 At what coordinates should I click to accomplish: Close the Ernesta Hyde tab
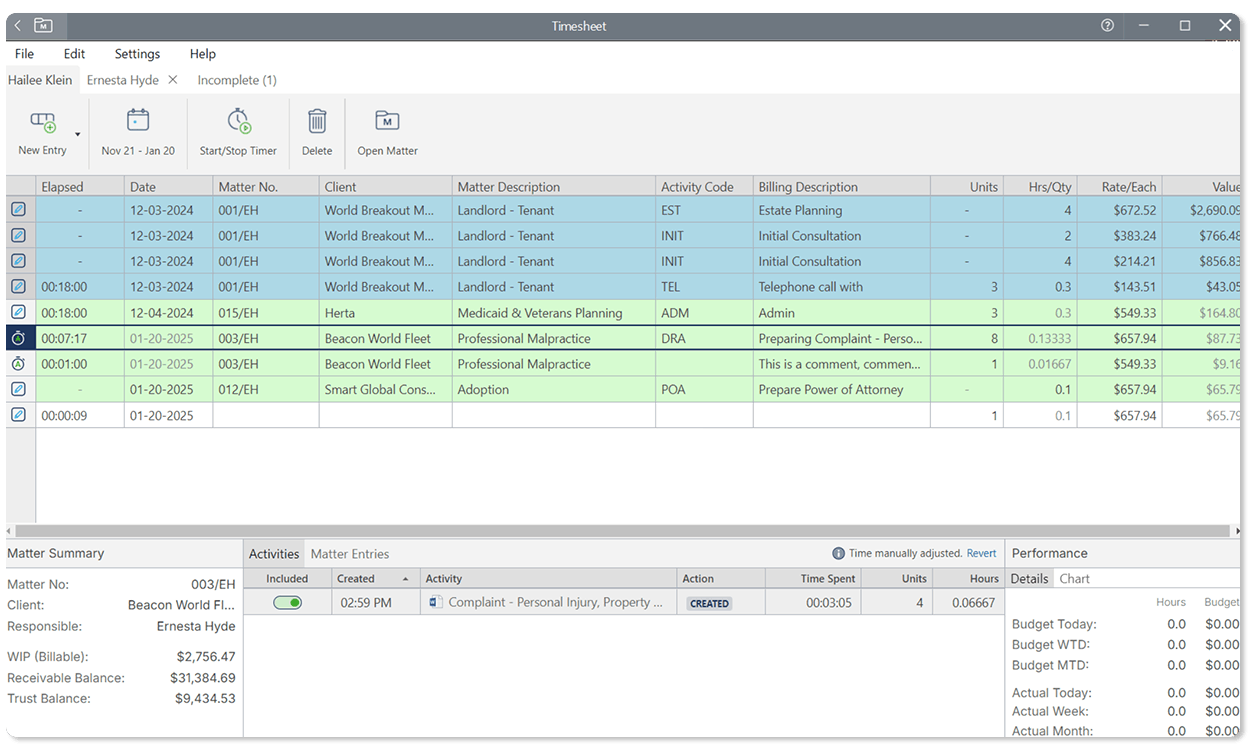point(172,80)
